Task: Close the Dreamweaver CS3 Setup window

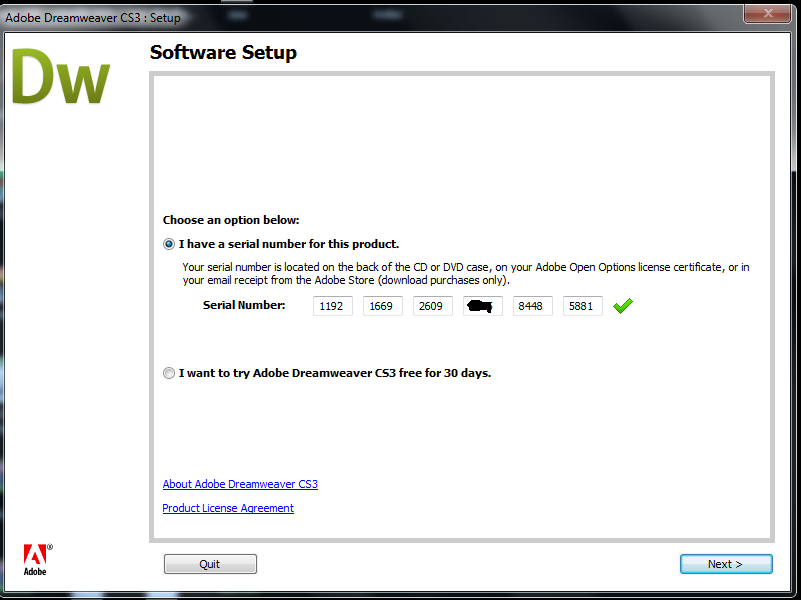Action: coord(767,13)
